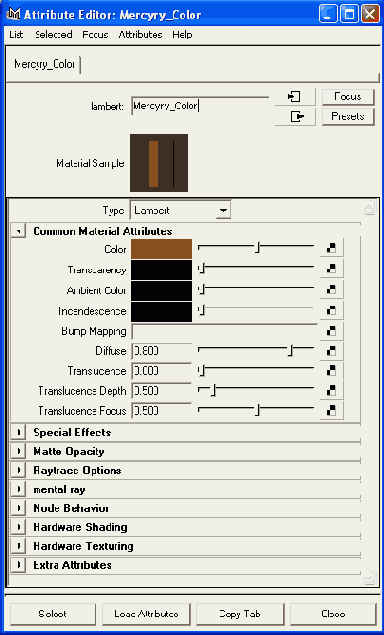Click the Bump Mapping text field
Image resolution: width=384 pixels, height=635 pixels.
(x=224, y=332)
